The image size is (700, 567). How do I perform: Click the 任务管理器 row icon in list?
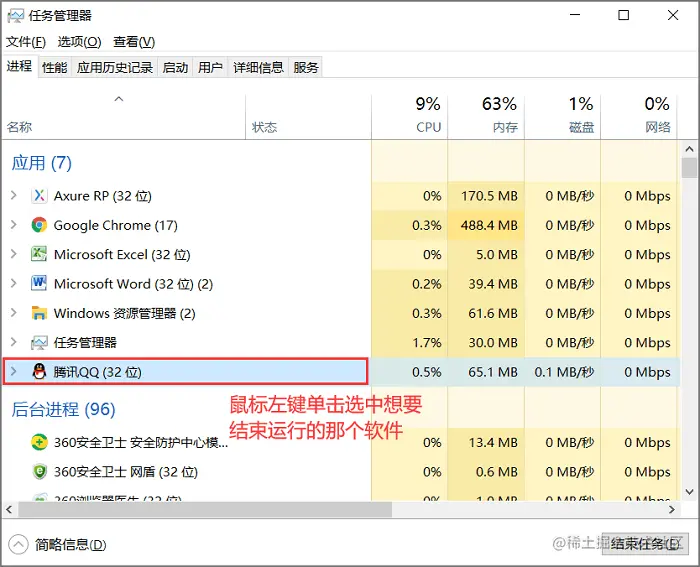coord(39,342)
